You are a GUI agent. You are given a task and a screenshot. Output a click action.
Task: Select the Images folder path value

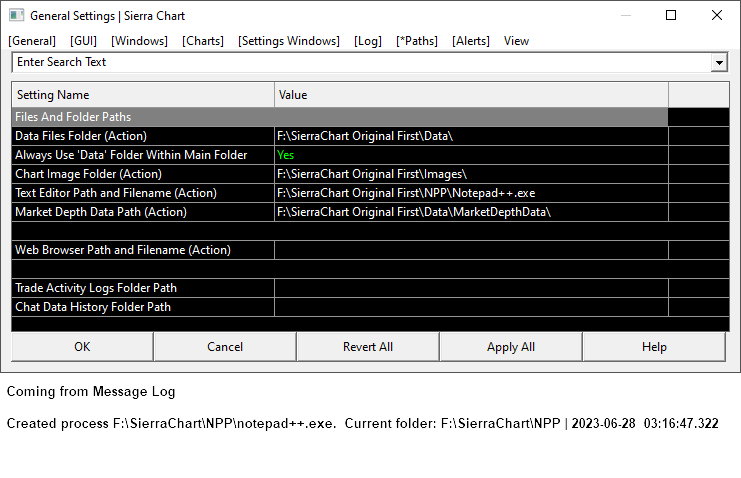click(x=471, y=174)
